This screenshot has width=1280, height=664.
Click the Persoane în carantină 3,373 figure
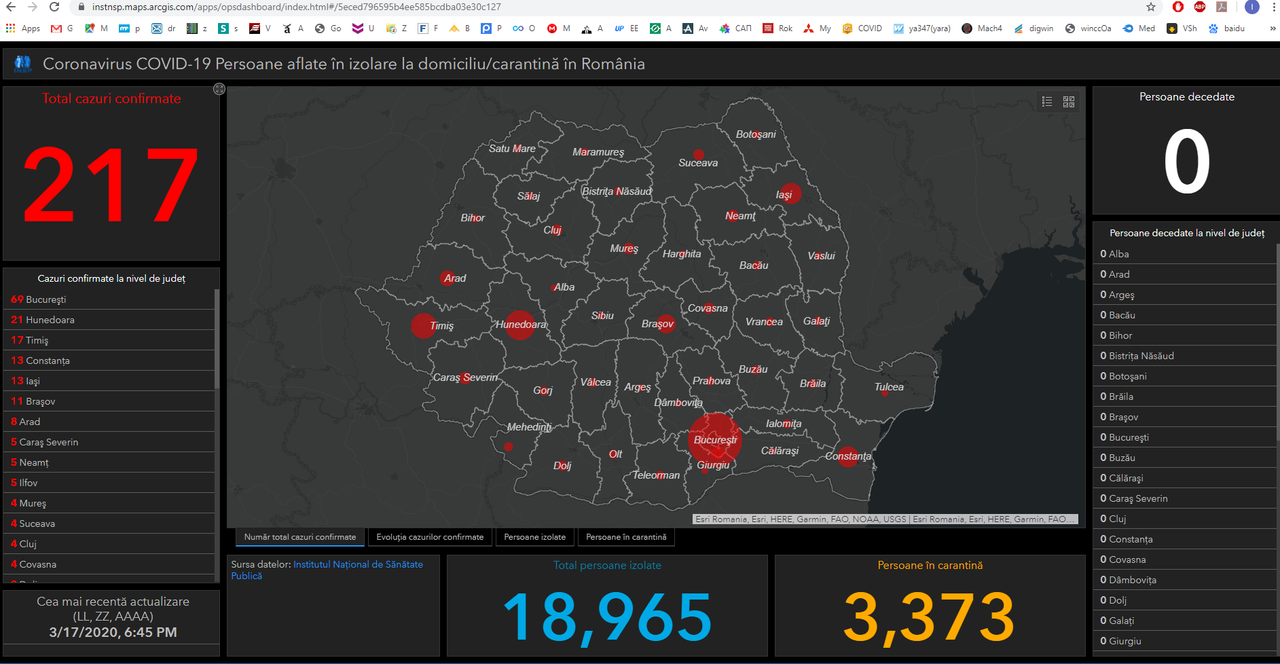coord(930,616)
